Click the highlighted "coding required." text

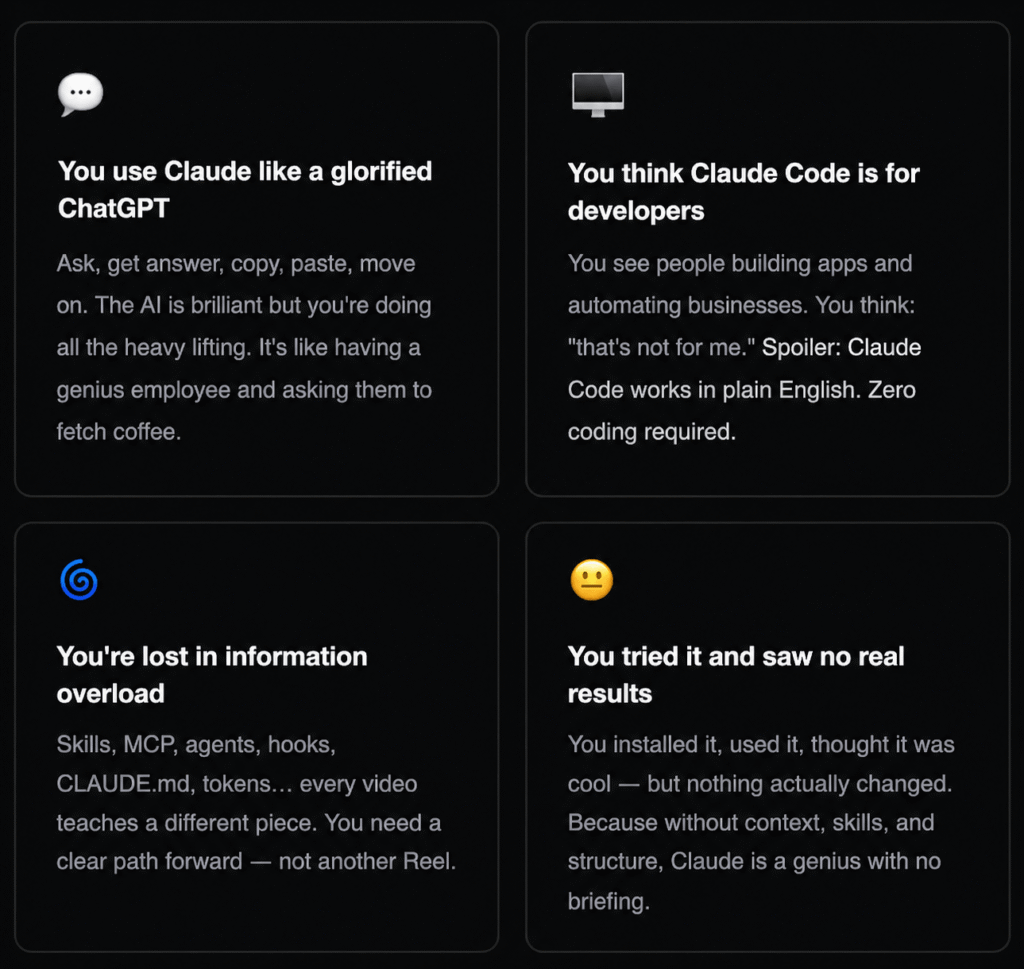tap(651, 432)
